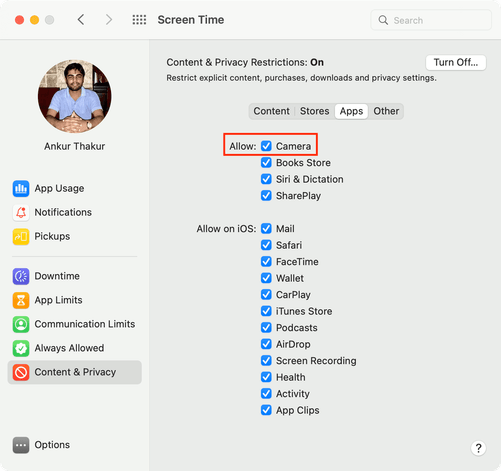
Task: Click the Content & Privacy restricted icon
Action: [x=21, y=372]
